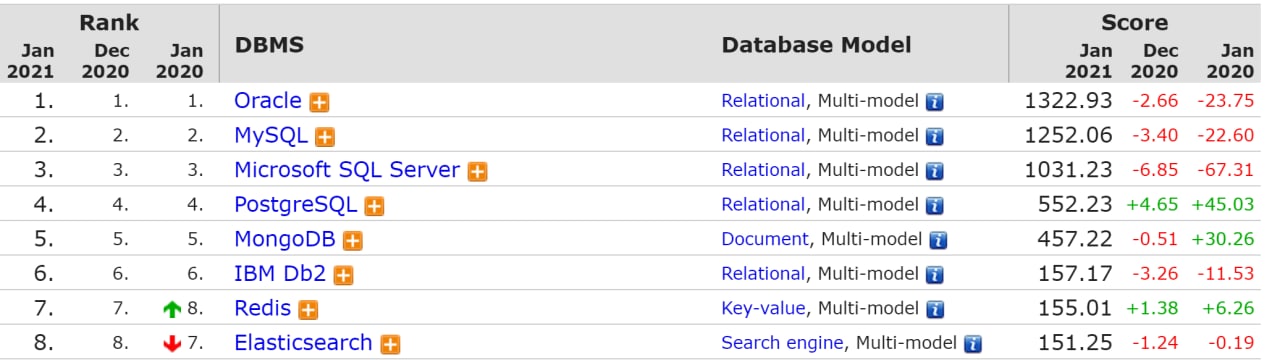Open the info icon in Elasticsearch row
The image size is (1280, 360).
972,344
